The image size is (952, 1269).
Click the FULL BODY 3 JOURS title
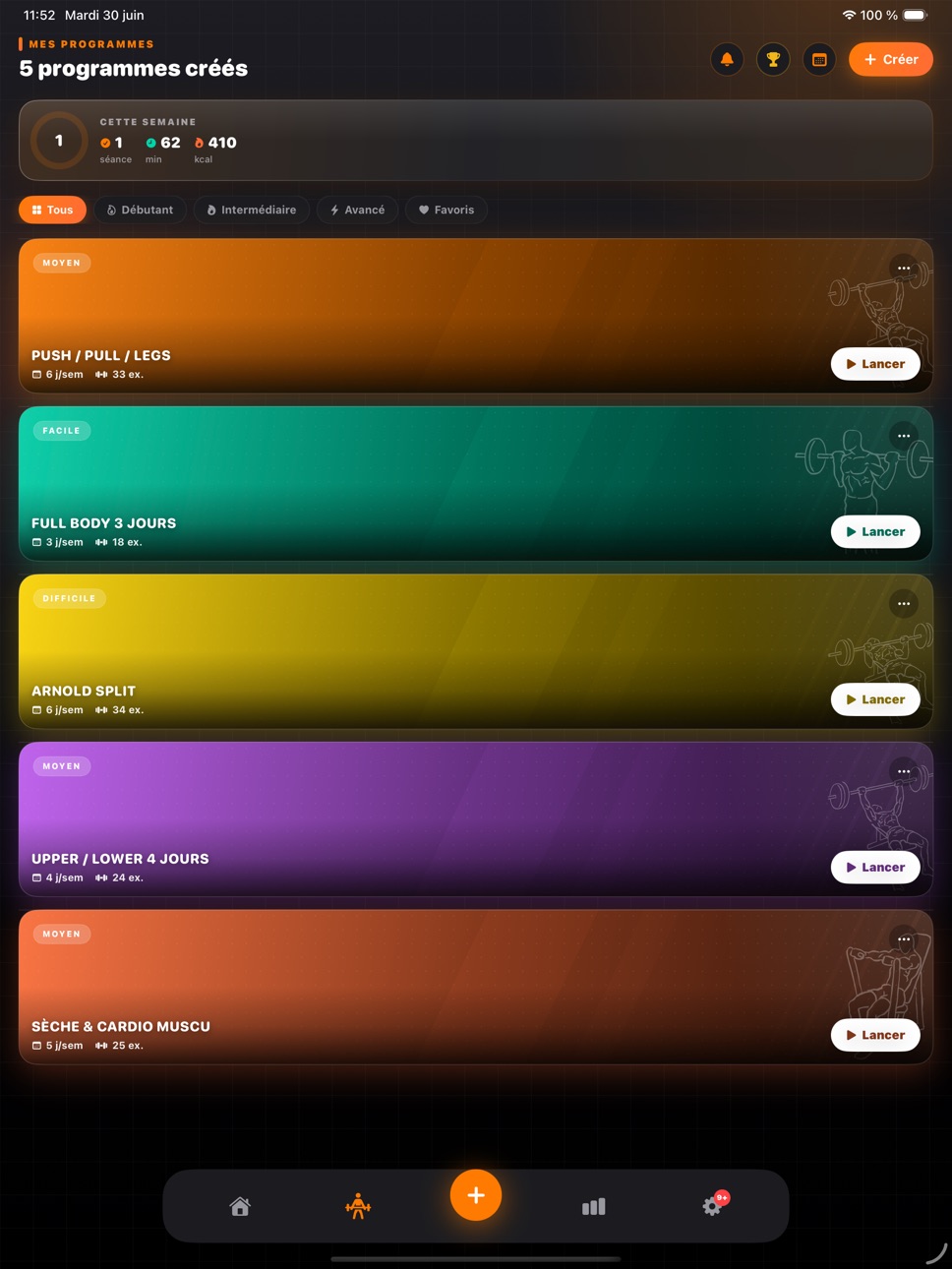point(104,523)
